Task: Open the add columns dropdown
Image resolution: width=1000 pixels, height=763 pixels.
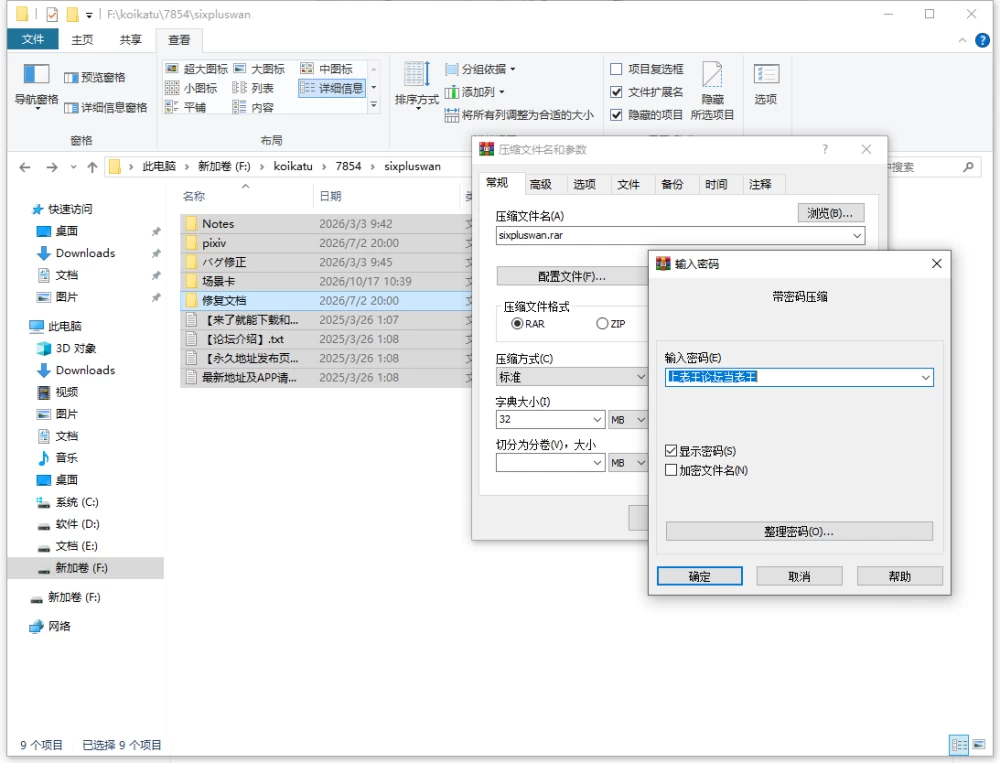Action: (x=474, y=92)
